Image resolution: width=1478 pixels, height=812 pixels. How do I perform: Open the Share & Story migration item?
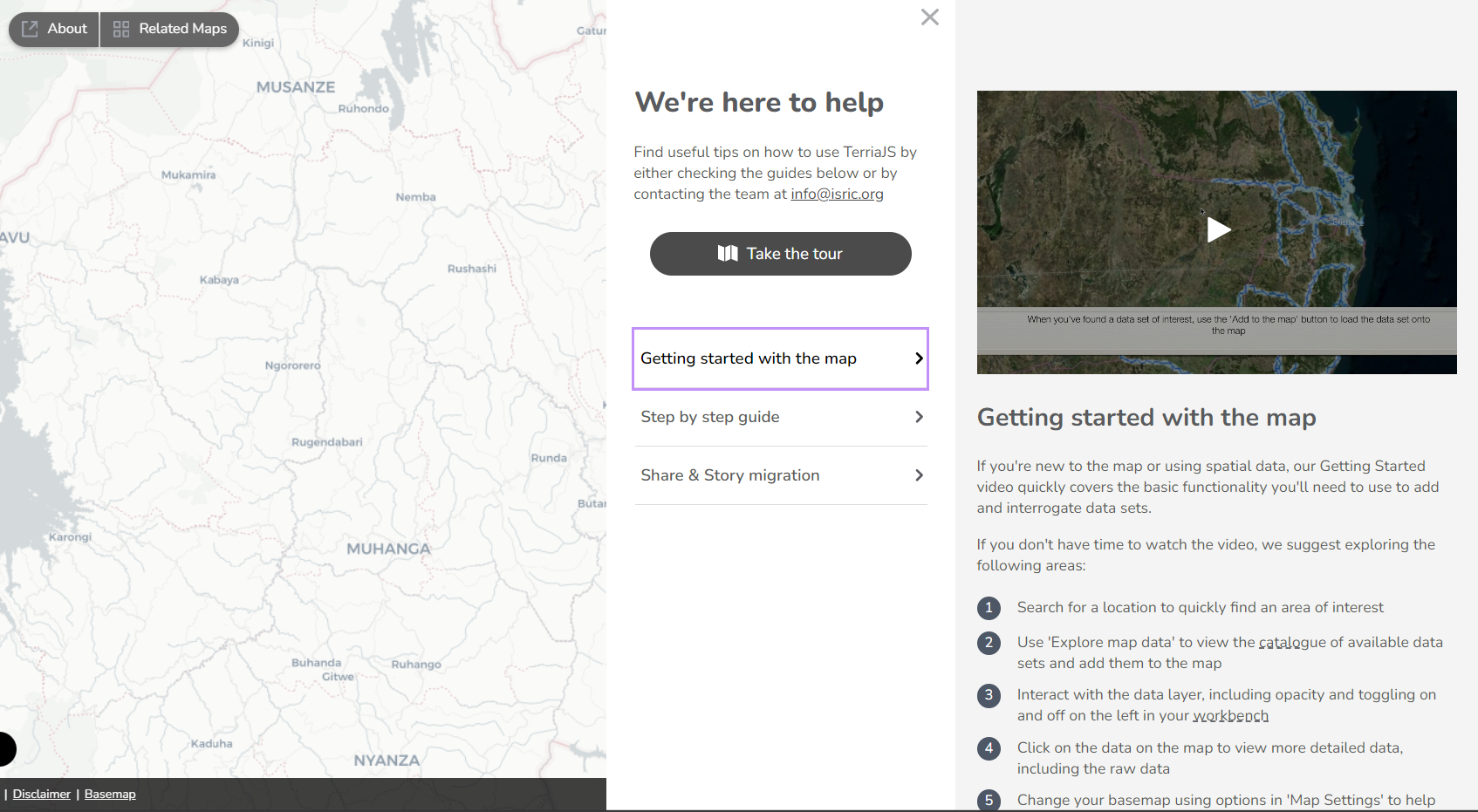(x=730, y=475)
